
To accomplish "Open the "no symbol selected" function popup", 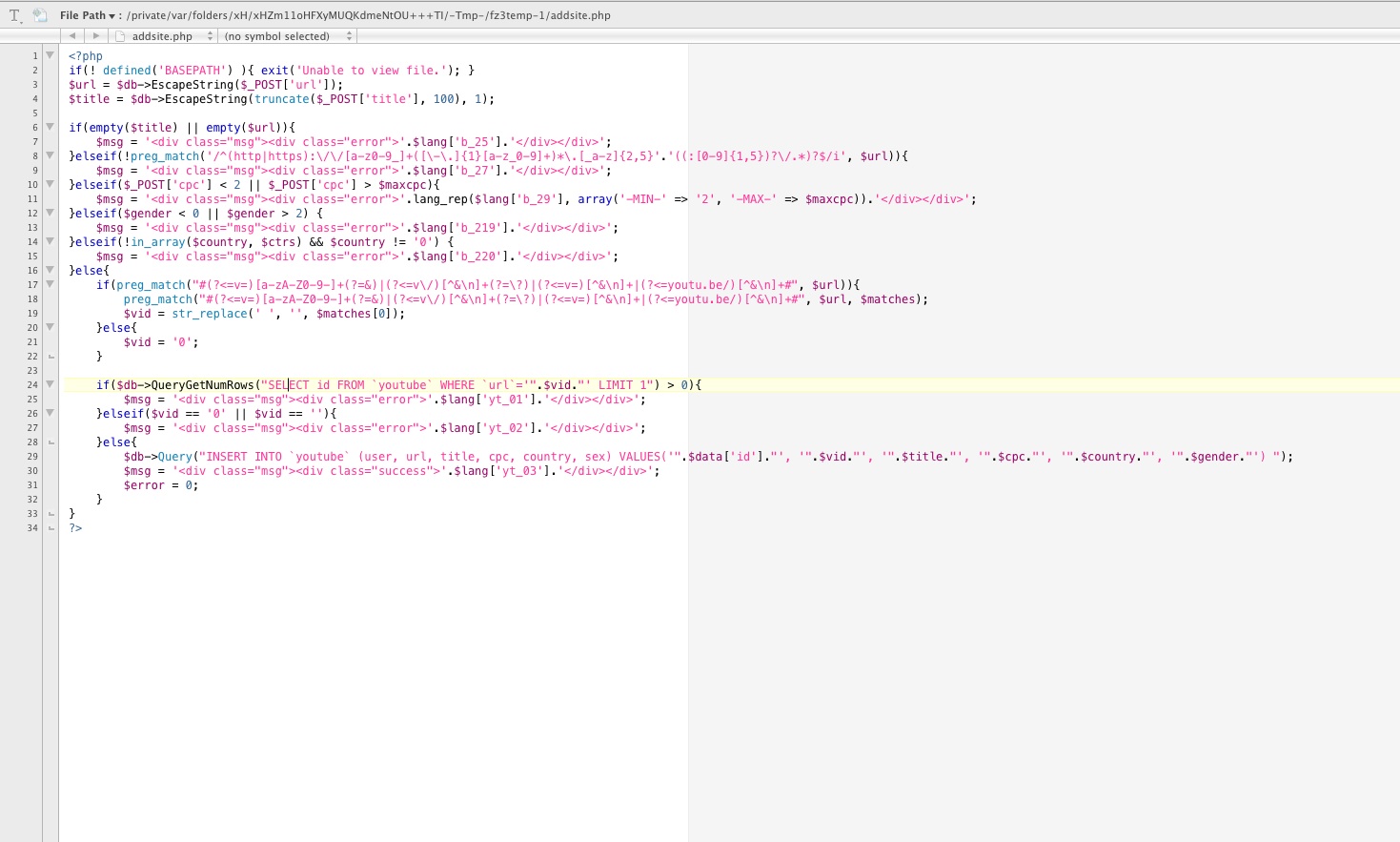I will [x=286, y=36].
